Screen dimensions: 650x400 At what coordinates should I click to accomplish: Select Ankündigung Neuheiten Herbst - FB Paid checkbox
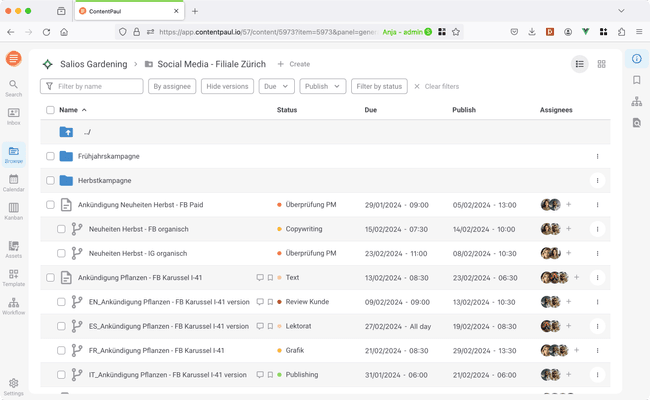click(x=50, y=205)
